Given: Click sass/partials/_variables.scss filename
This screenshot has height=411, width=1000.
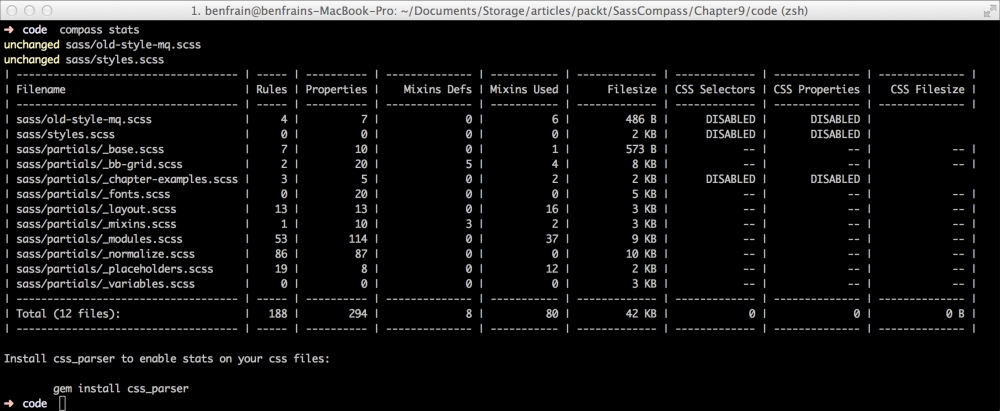Looking at the screenshot, I should click(x=105, y=284).
